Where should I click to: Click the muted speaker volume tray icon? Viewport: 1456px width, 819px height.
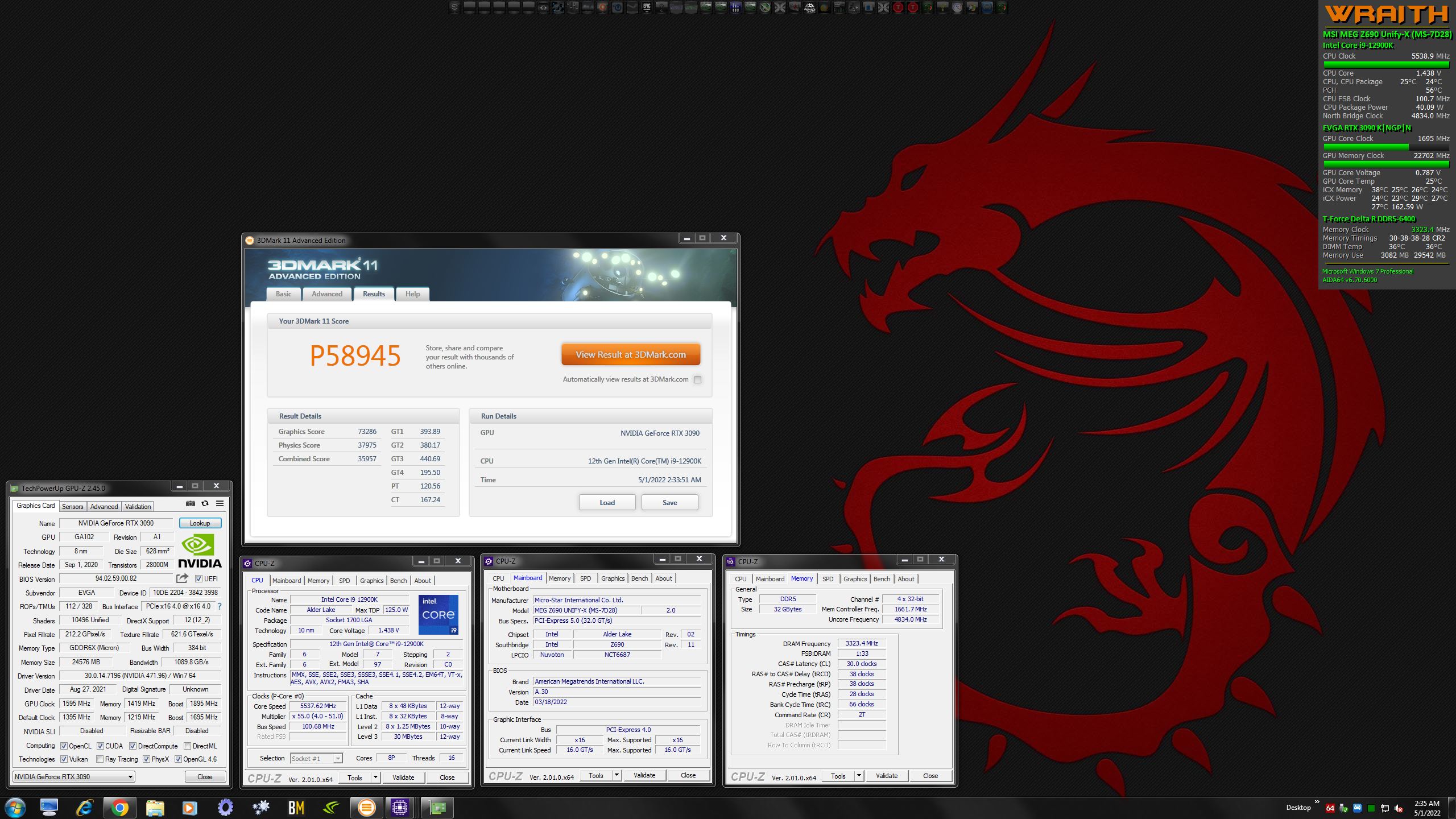click(1399, 808)
